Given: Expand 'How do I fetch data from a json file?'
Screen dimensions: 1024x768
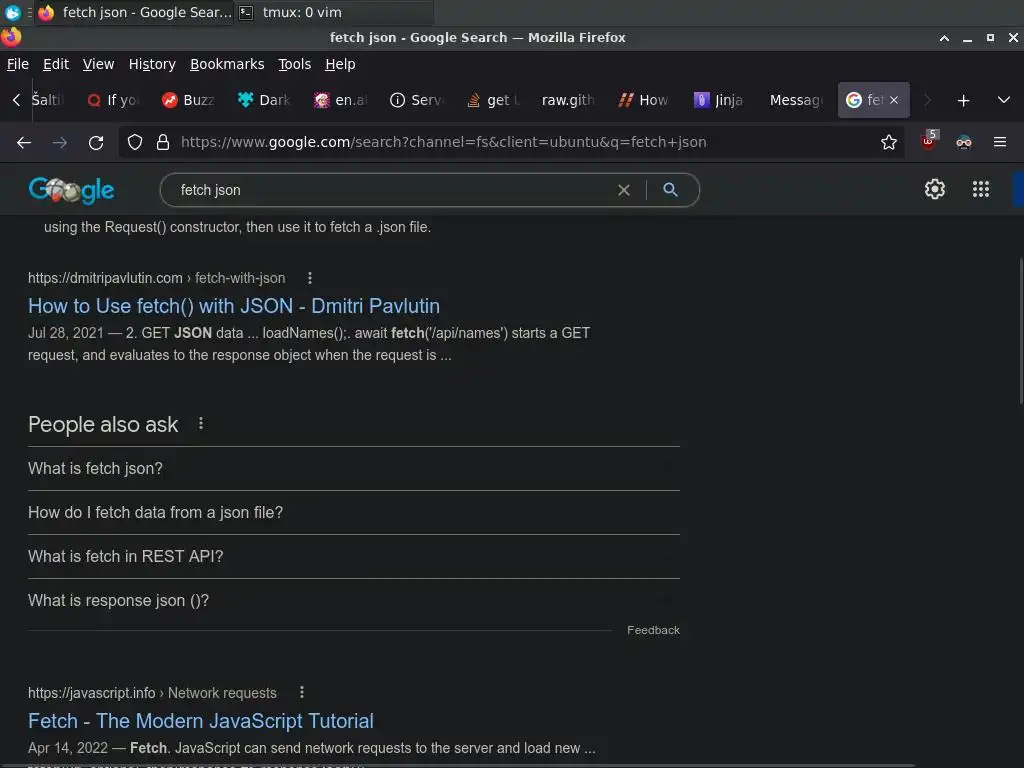Looking at the screenshot, I should coord(353,513).
